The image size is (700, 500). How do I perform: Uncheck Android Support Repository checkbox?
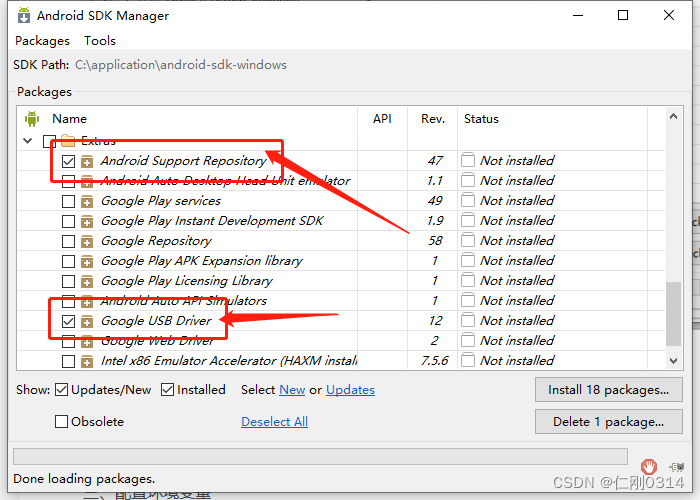[68, 161]
